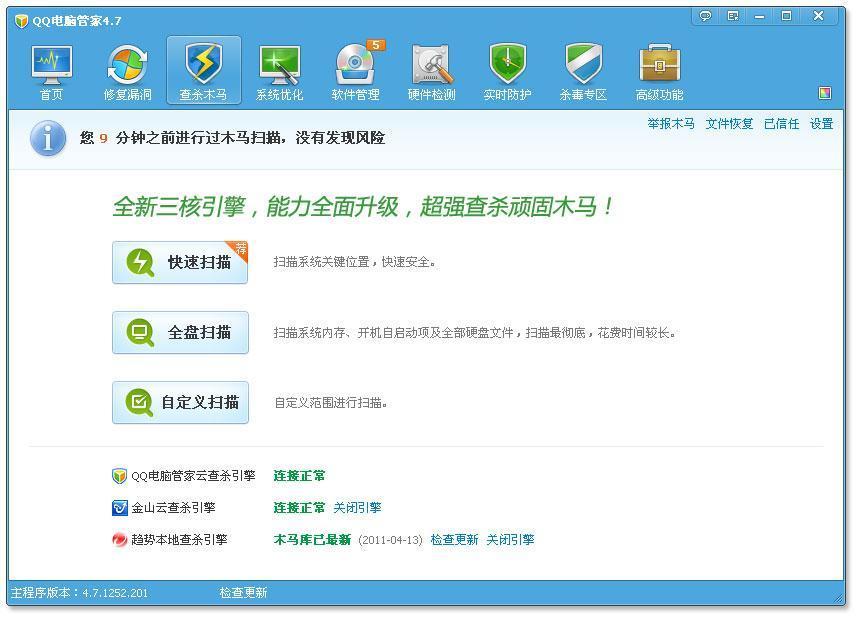This screenshot has height=617, width=857.
Task: Click the feedback speech bubble icon in title bar
Action: click(706, 16)
